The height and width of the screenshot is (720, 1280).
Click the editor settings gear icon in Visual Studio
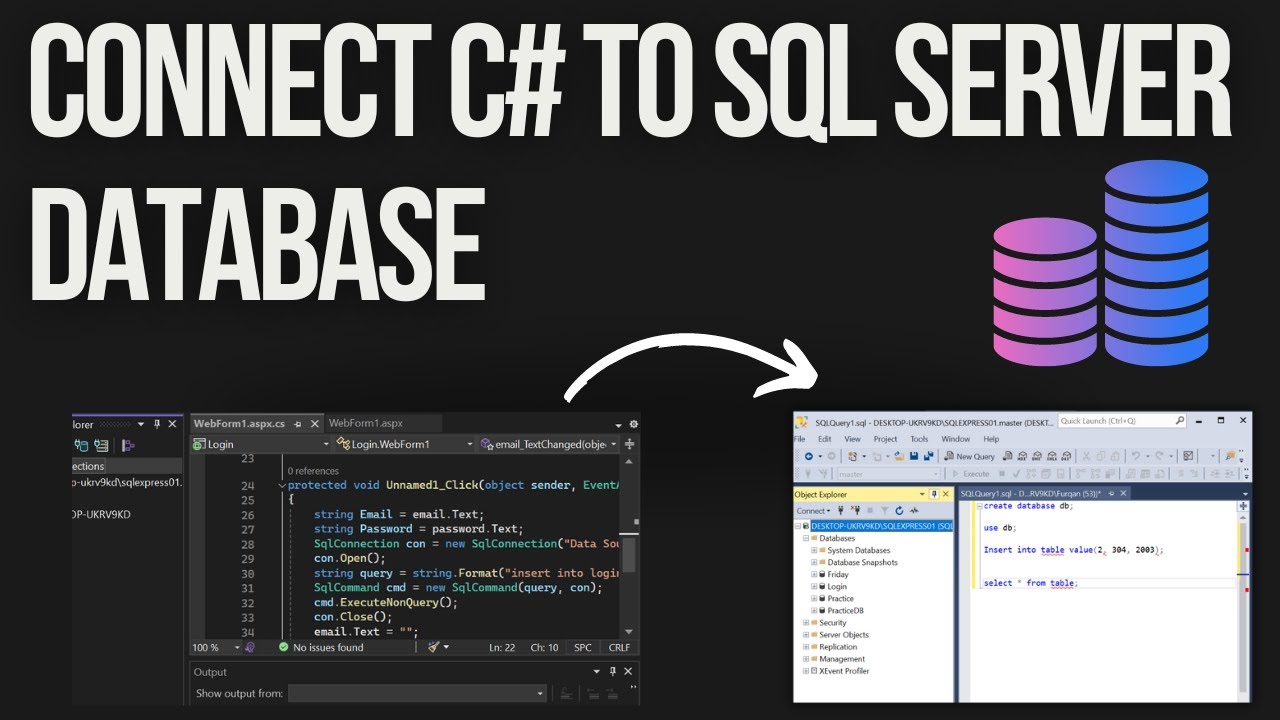point(633,424)
